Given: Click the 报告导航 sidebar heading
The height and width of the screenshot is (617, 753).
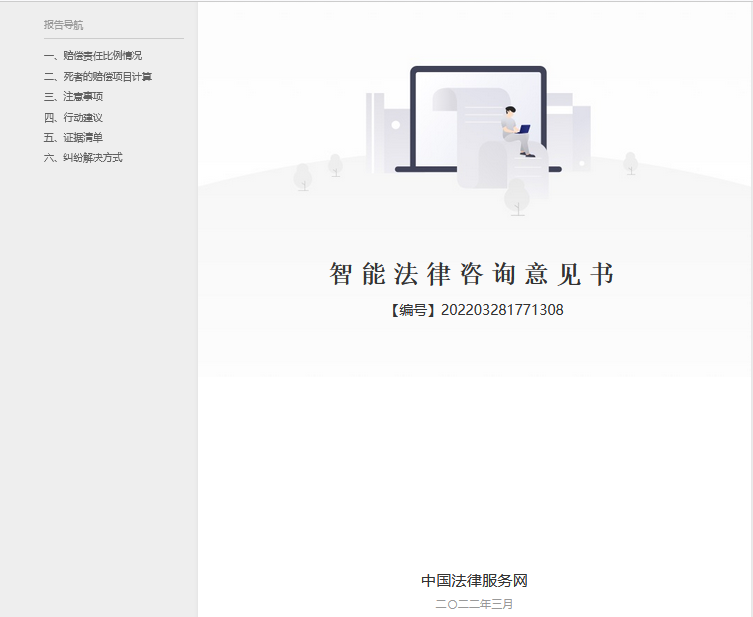Looking at the screenshot, I should [x=63, y=25].
